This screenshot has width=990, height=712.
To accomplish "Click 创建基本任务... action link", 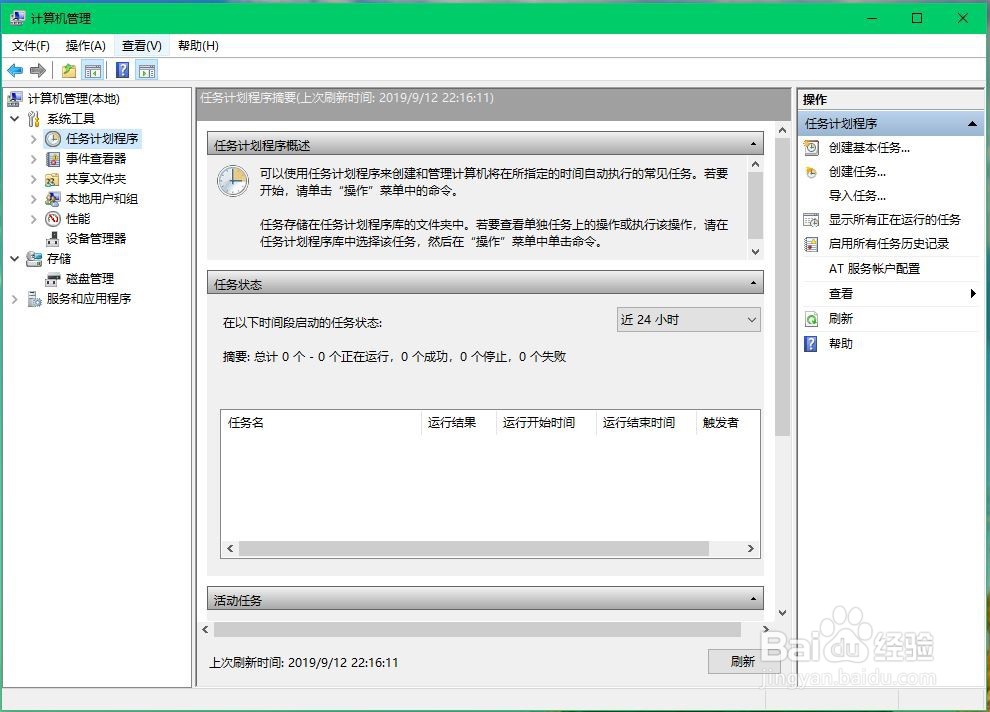I will pyautogui.click(x=869, y=148).
